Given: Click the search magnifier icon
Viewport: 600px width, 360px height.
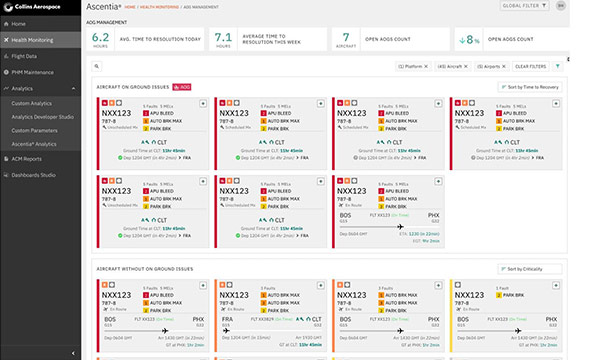Looking at the screenshot, I should 97,66.
